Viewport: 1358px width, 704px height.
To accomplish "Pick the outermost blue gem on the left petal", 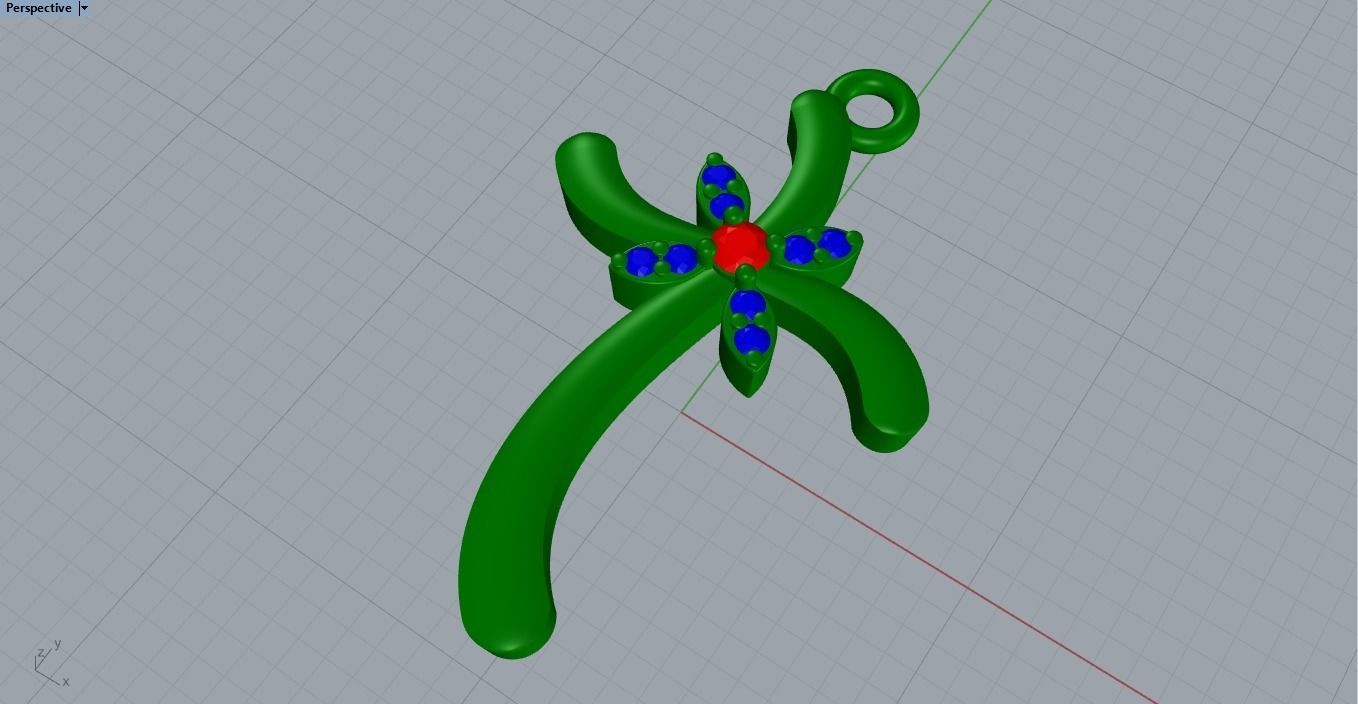I will (x=641, y=262).
